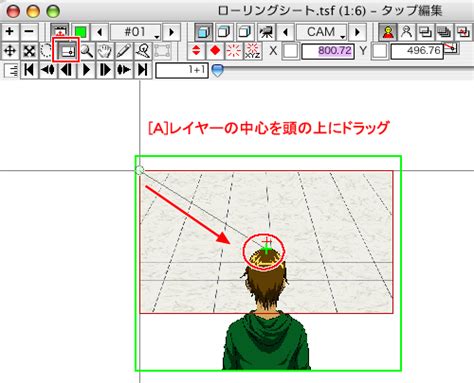This screenshot has height=383, width=474.
Task: Open the green layer color swatch
Action: [x=80, y=32]
